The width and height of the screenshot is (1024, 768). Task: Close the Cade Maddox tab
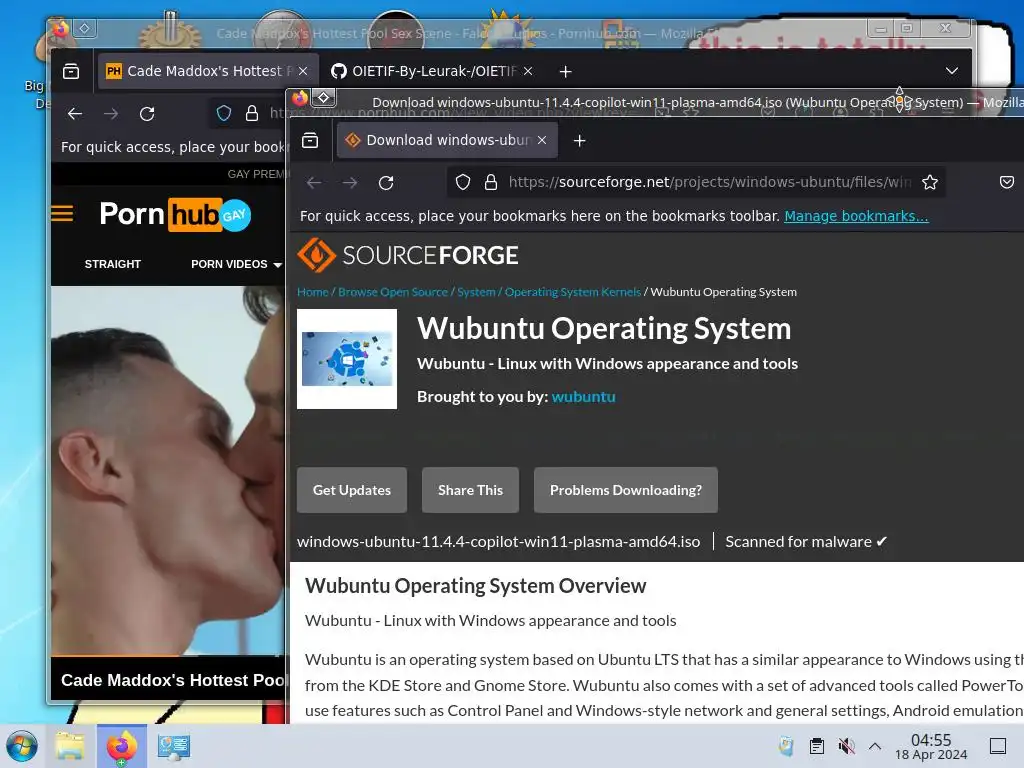point(303,71)
